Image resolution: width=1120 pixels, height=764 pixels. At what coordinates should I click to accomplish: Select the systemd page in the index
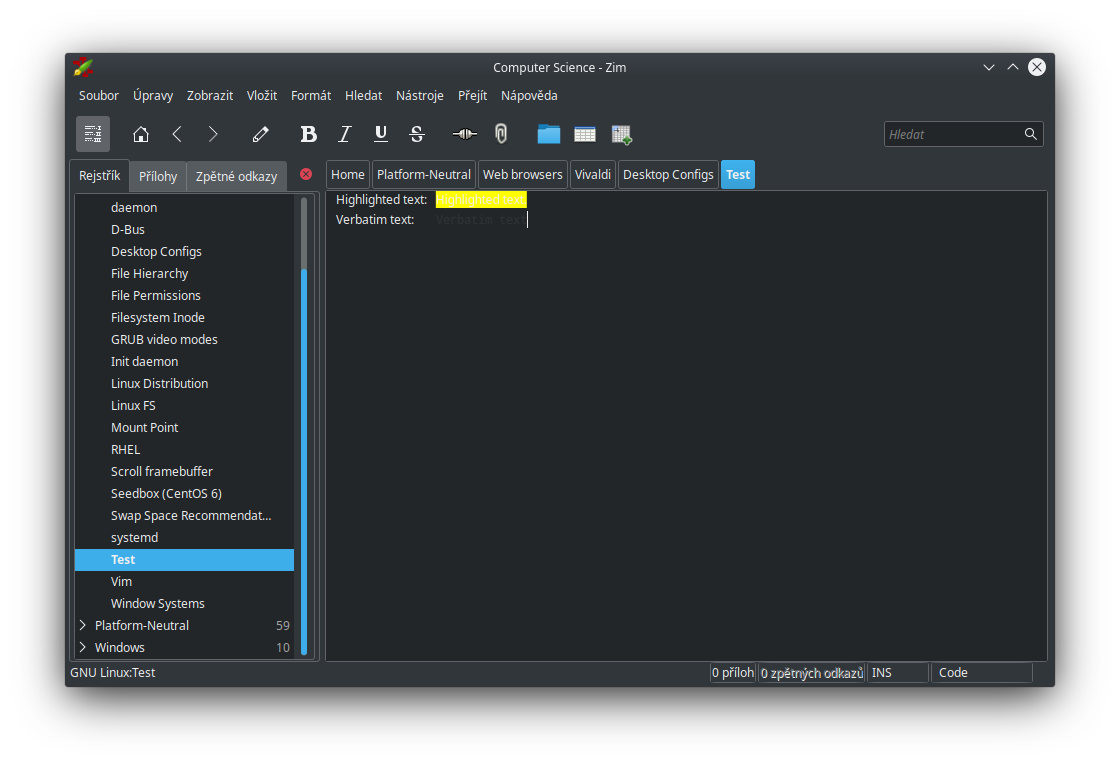(134, 537)
